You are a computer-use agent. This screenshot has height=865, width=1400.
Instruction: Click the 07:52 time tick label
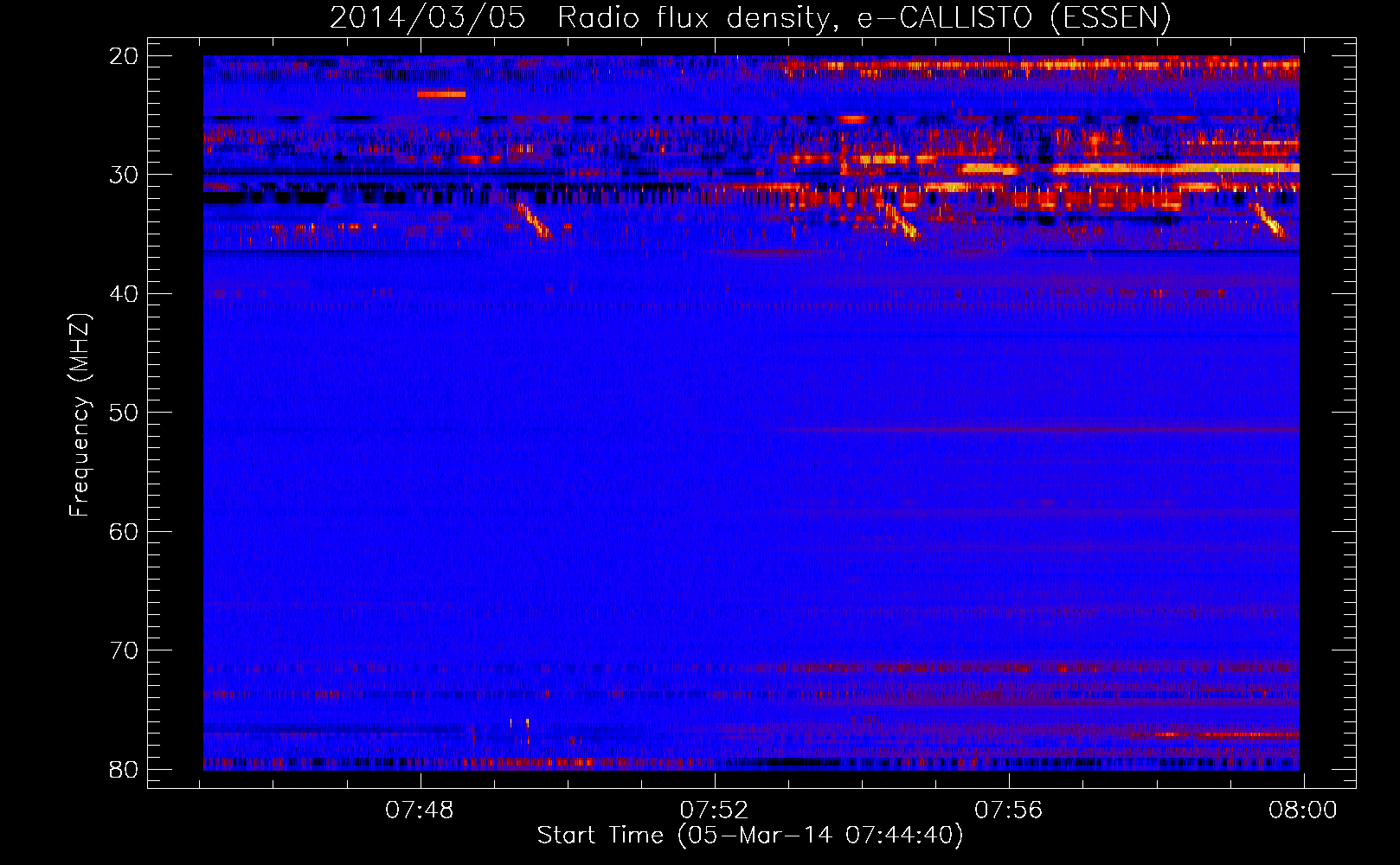click(x=714, y=811)
